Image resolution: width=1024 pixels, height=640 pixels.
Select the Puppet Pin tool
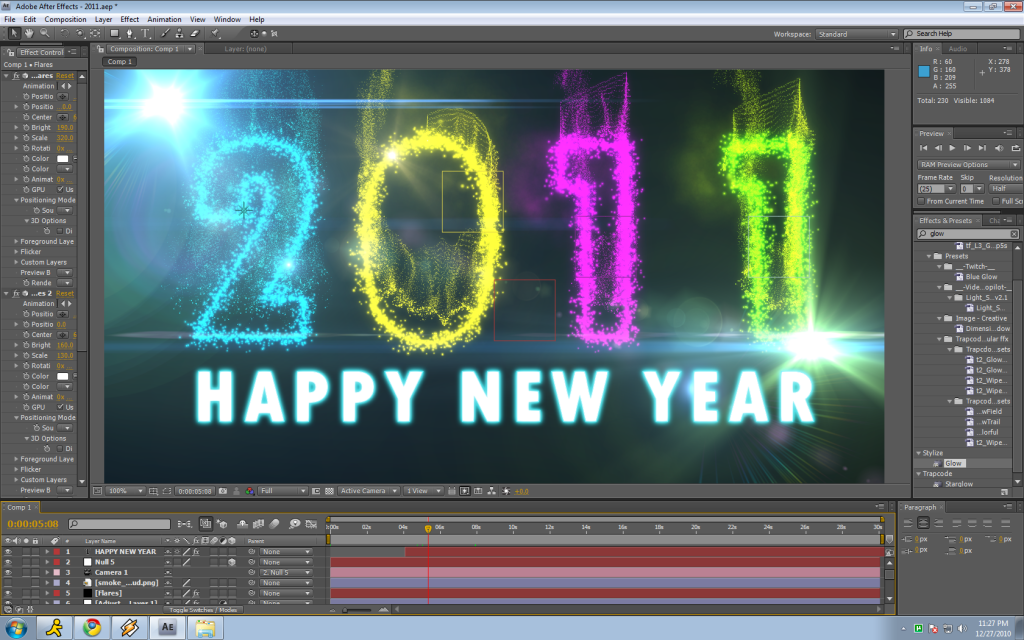tap(215, 33)
